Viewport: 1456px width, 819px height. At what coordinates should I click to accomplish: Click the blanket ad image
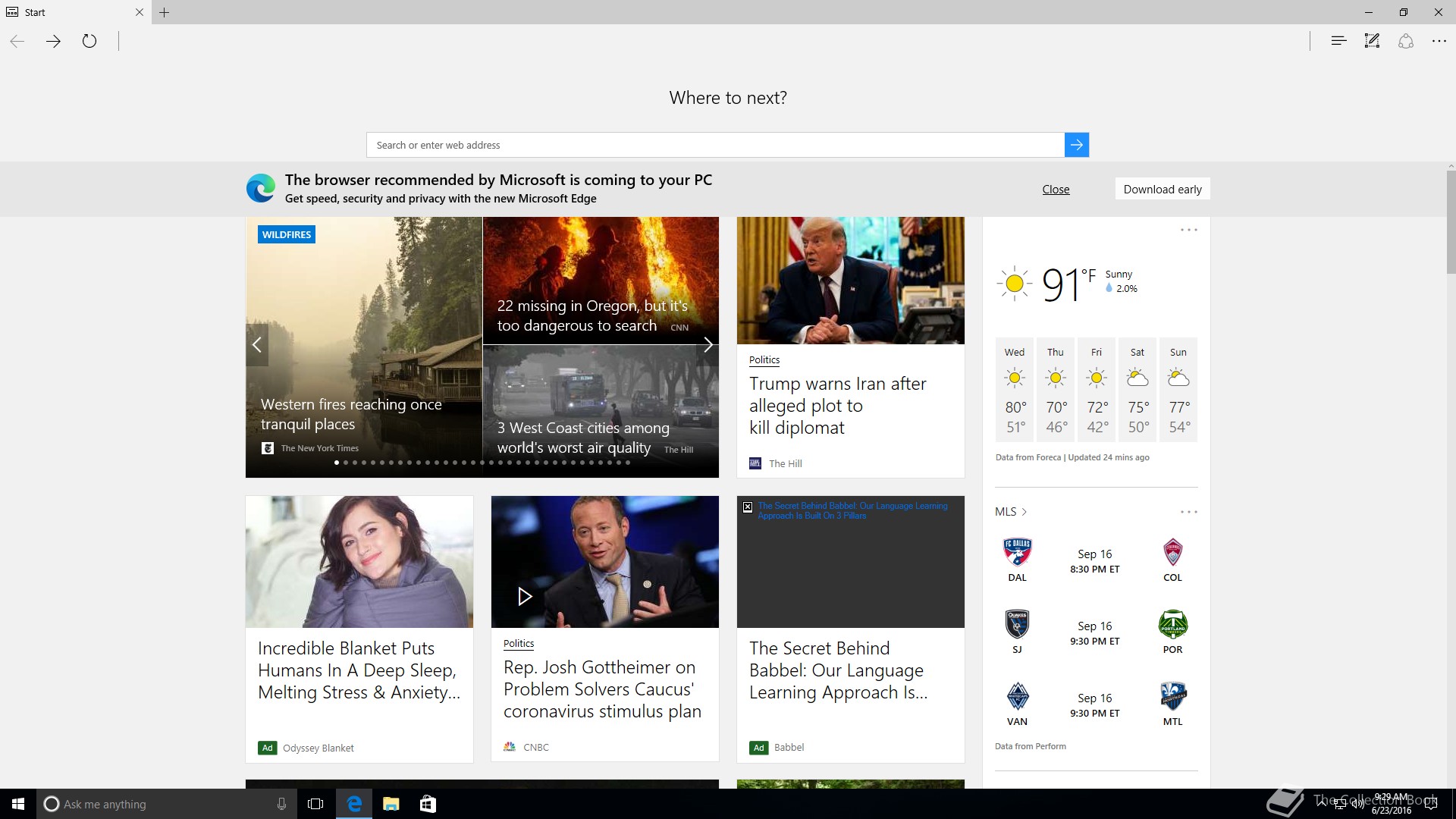tap(359, 562)
